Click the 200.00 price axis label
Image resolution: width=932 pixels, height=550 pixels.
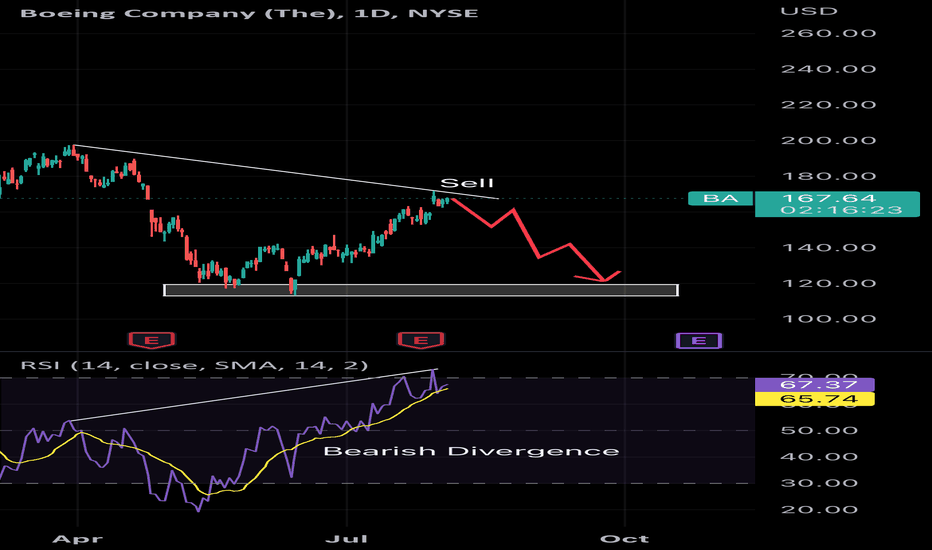pyautogui.click(x=829, y=141)
